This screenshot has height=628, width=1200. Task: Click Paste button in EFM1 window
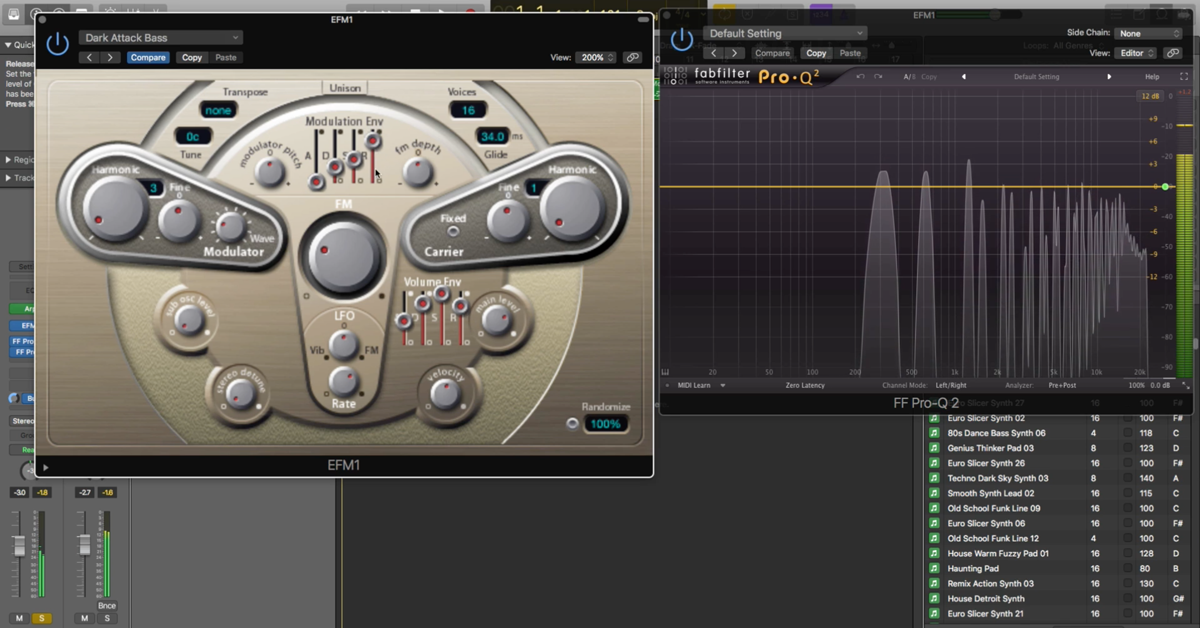(226, 58)
